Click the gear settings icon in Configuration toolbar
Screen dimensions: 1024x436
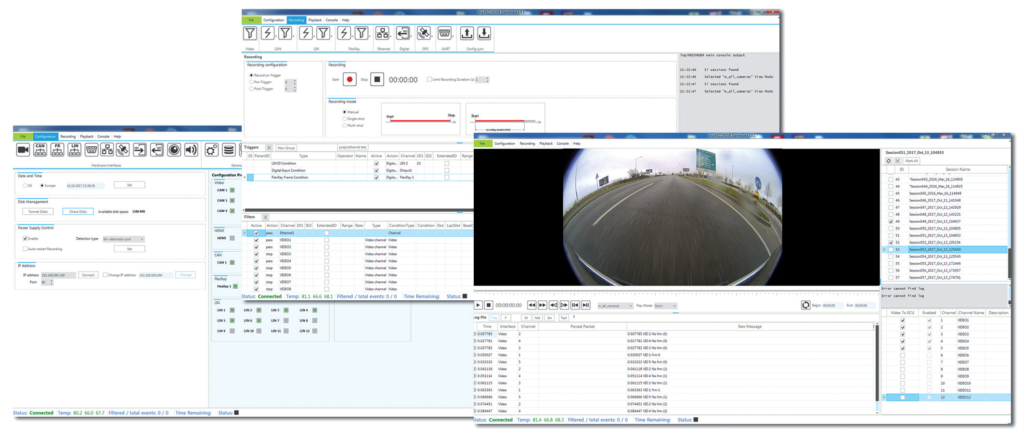click(211, 150)
